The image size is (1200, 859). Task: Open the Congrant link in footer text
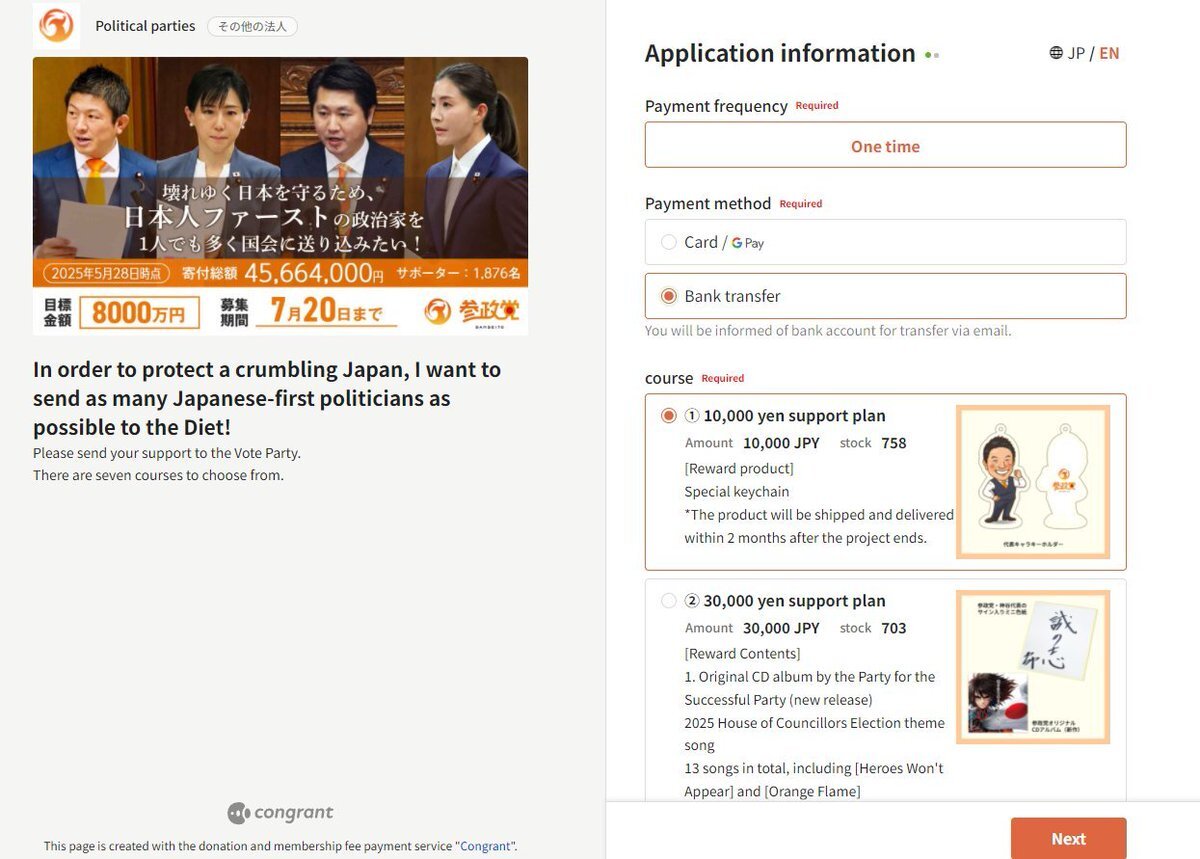pyautogui.click(x=487, y=846)
